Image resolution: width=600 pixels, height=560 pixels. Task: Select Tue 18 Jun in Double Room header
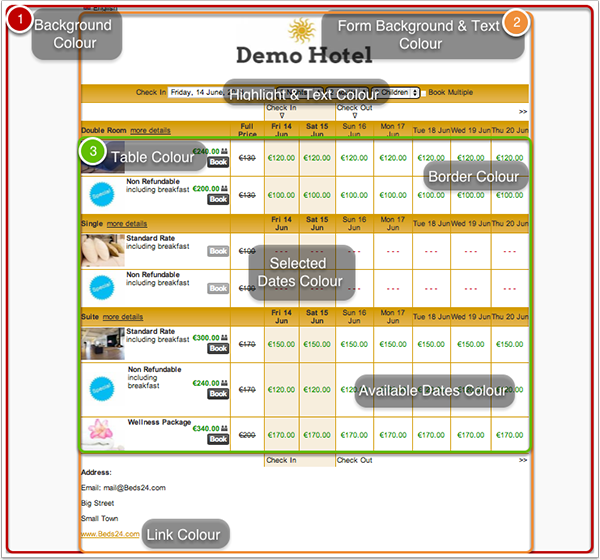(x=431, y=130)
